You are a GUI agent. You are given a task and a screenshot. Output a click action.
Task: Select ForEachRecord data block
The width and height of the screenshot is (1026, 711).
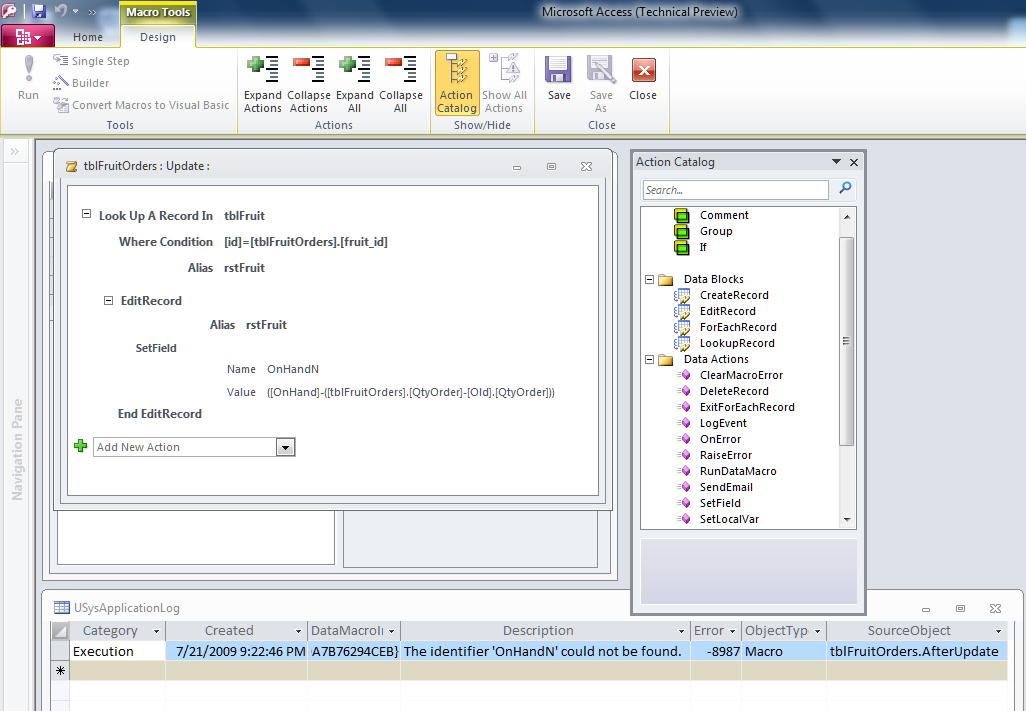tap(738, 327)
